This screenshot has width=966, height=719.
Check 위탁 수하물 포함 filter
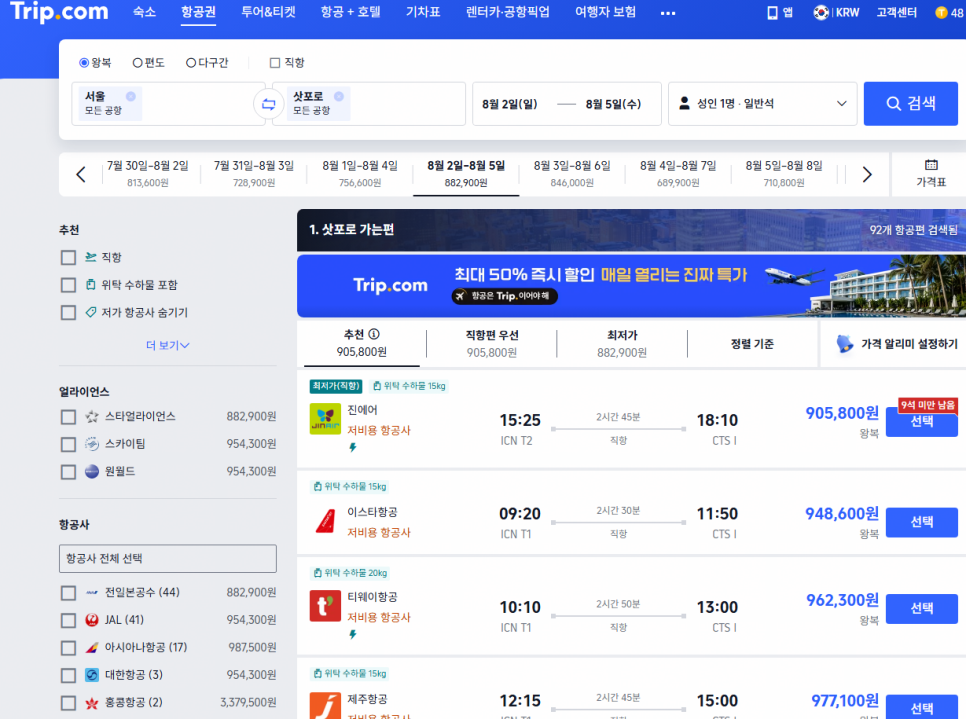coord(68,285)
